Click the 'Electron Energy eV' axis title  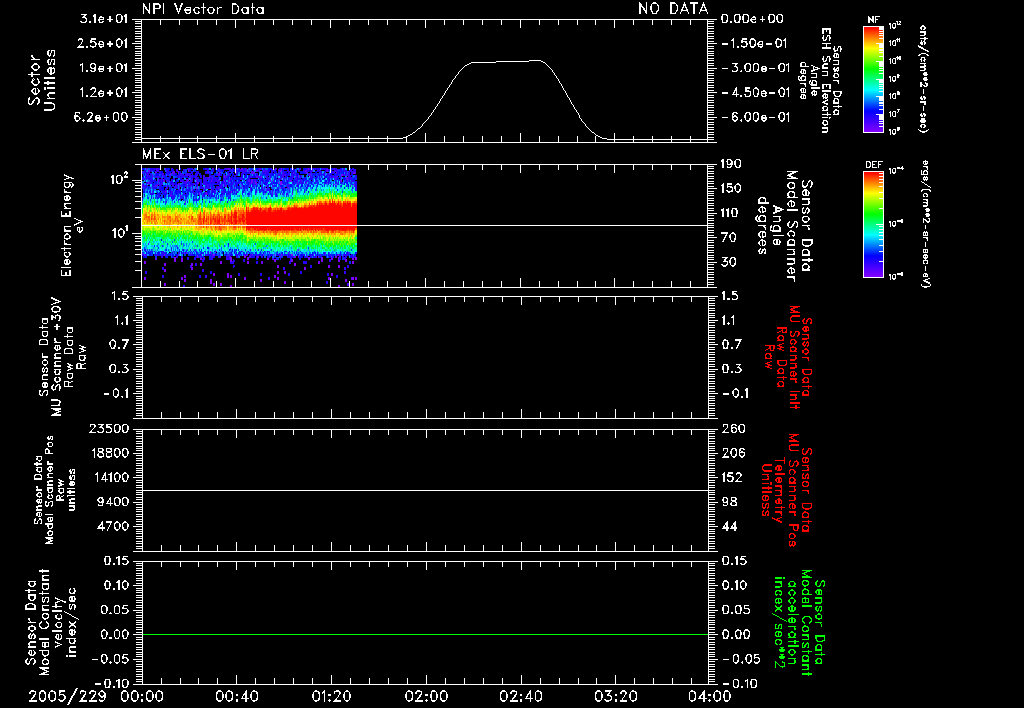[72, 225]
